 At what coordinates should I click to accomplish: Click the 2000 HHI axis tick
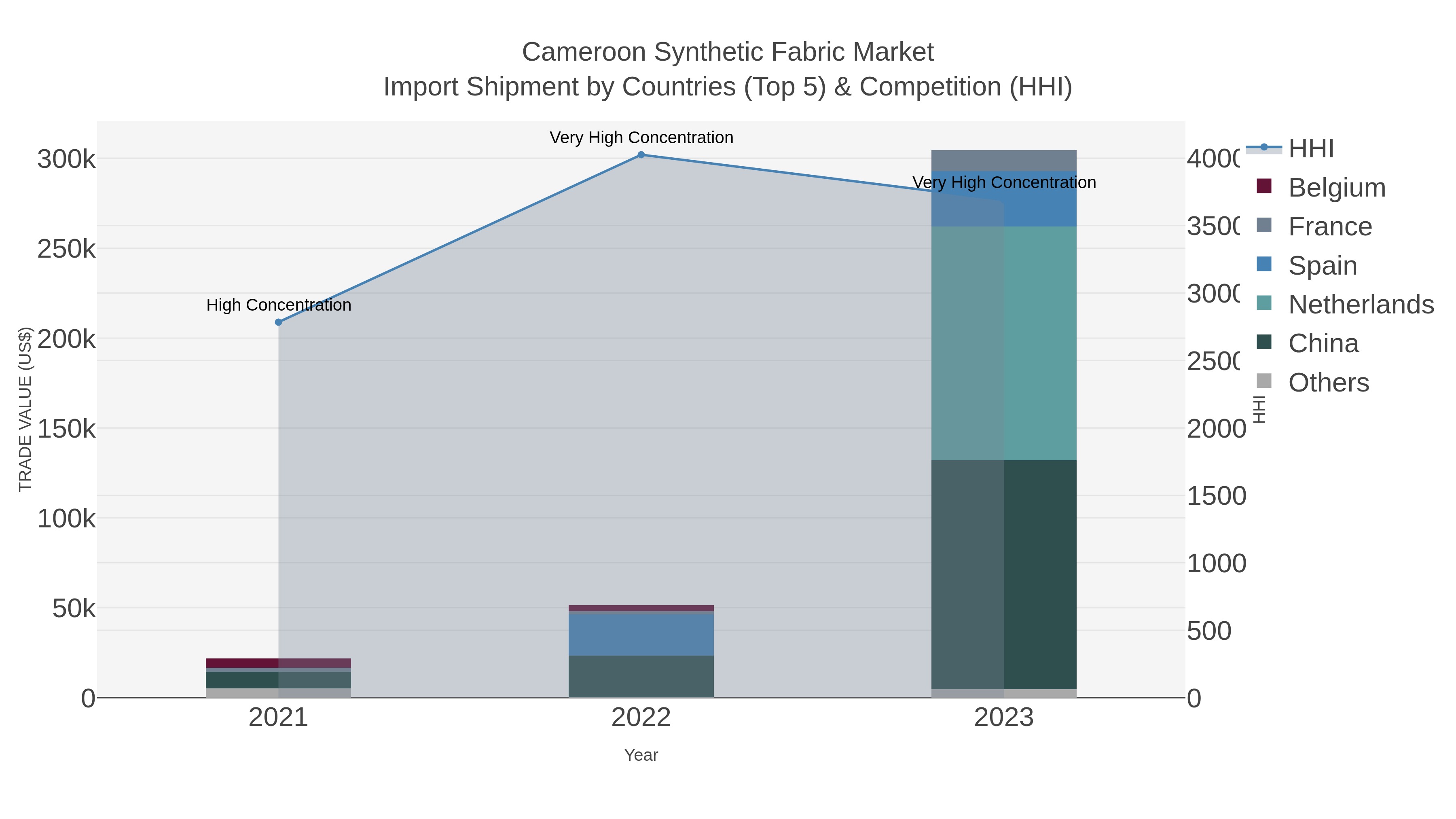(1216, 428)
